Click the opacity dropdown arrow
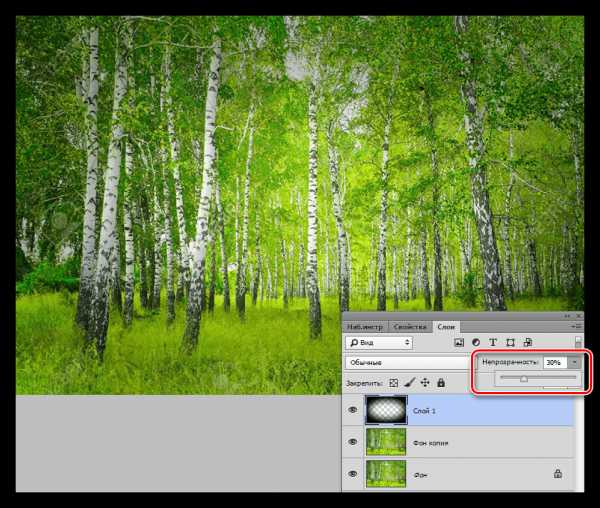600x508 pixels. pyautogui.click(x=574, y=362)
